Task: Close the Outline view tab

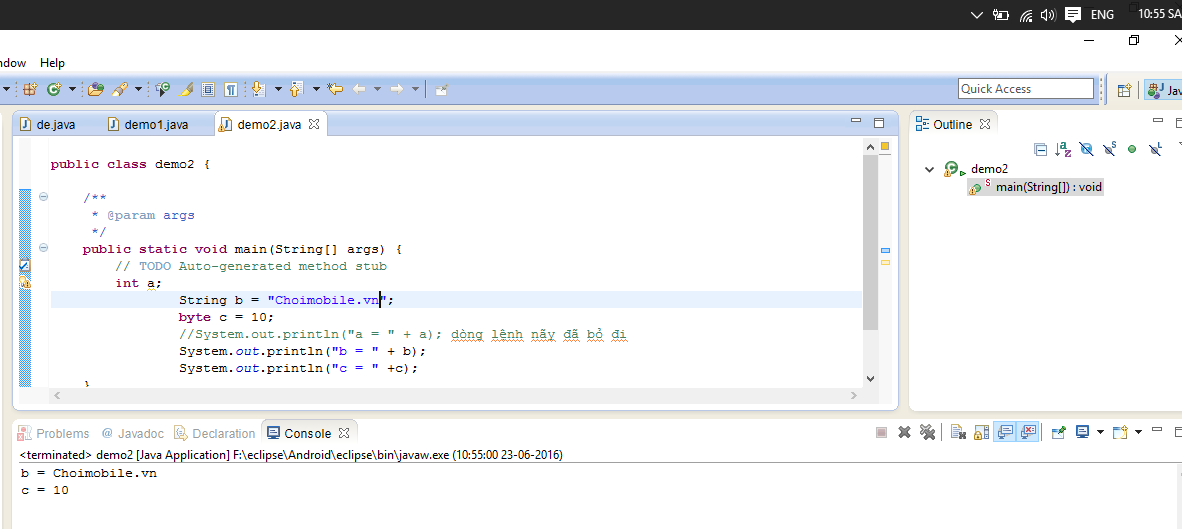Action: [x=985, y=124]
